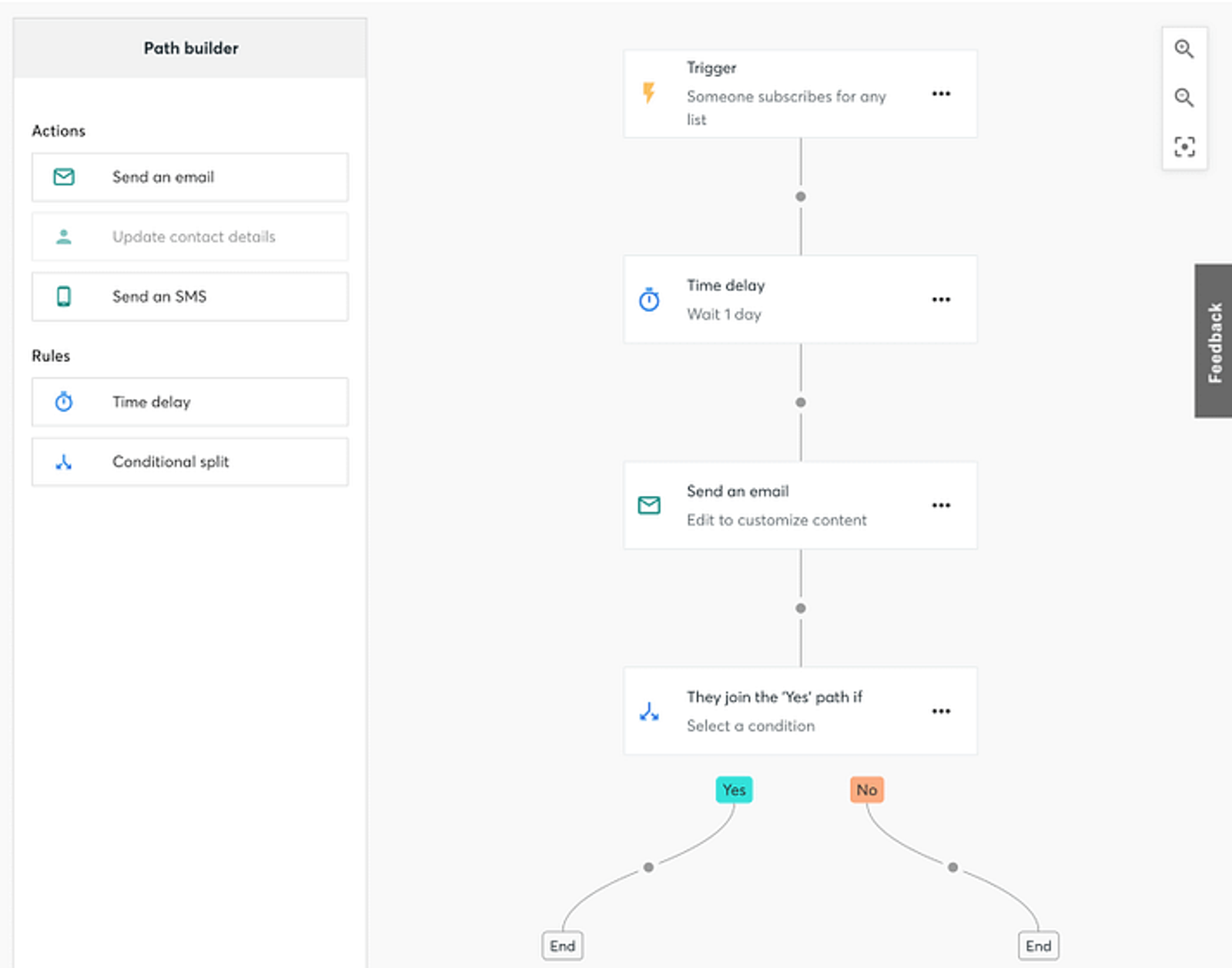Click the zoom out magnifier icon
Viewport: 1232px width, 968px height.
[1183, 98]
